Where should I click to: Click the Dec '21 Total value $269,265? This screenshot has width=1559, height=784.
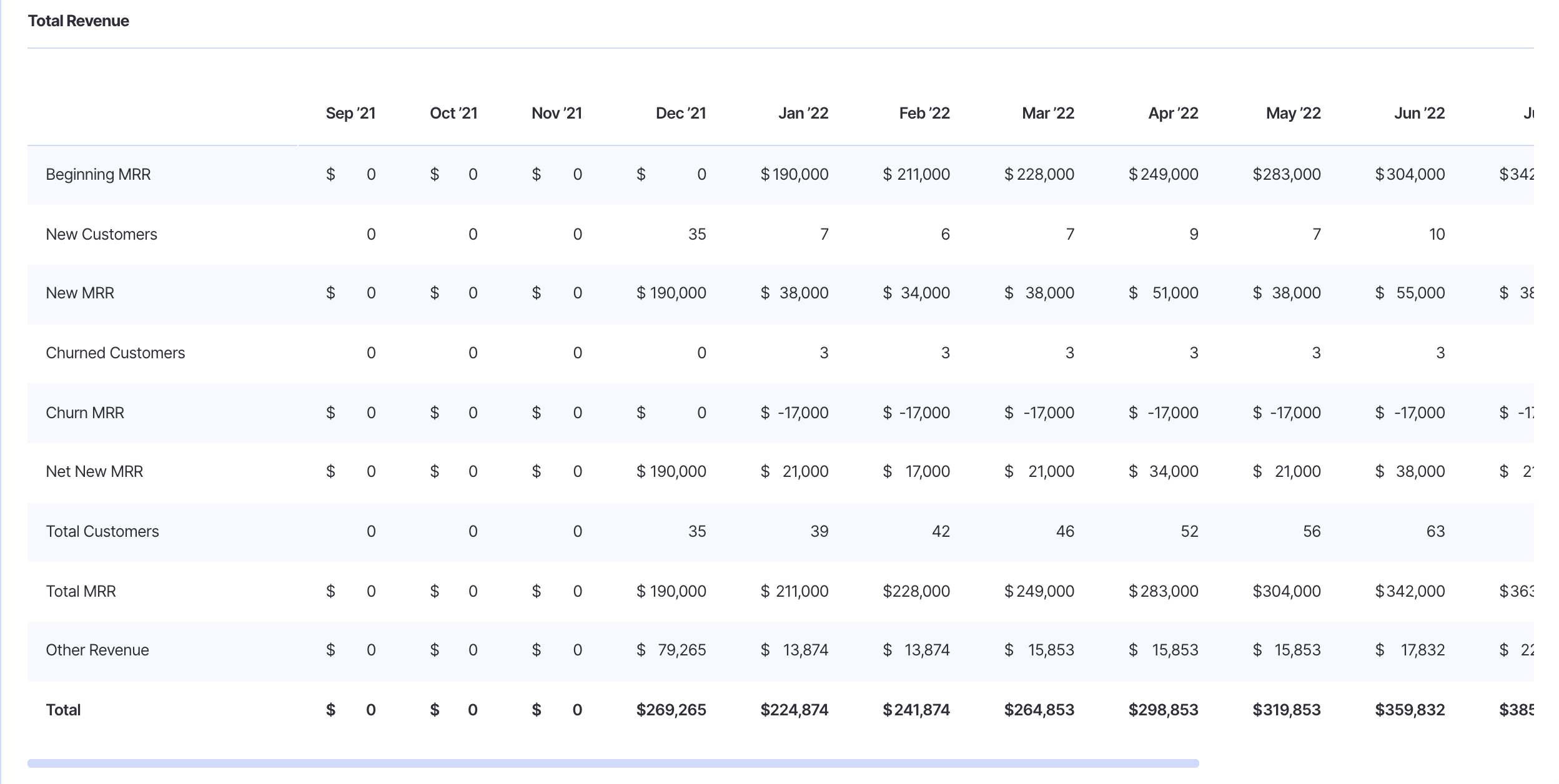(x=671, y=710)
